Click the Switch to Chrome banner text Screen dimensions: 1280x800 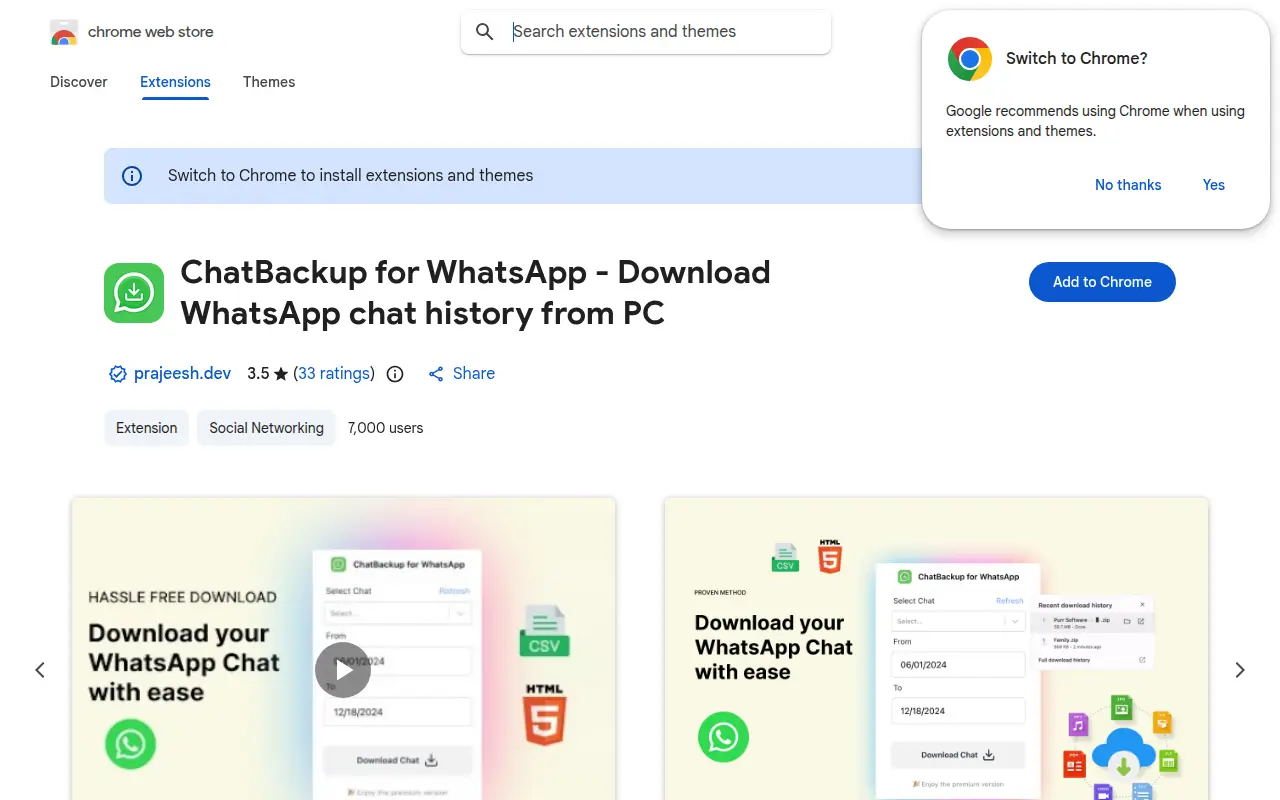pyautogui.click(x=350, y=176)
